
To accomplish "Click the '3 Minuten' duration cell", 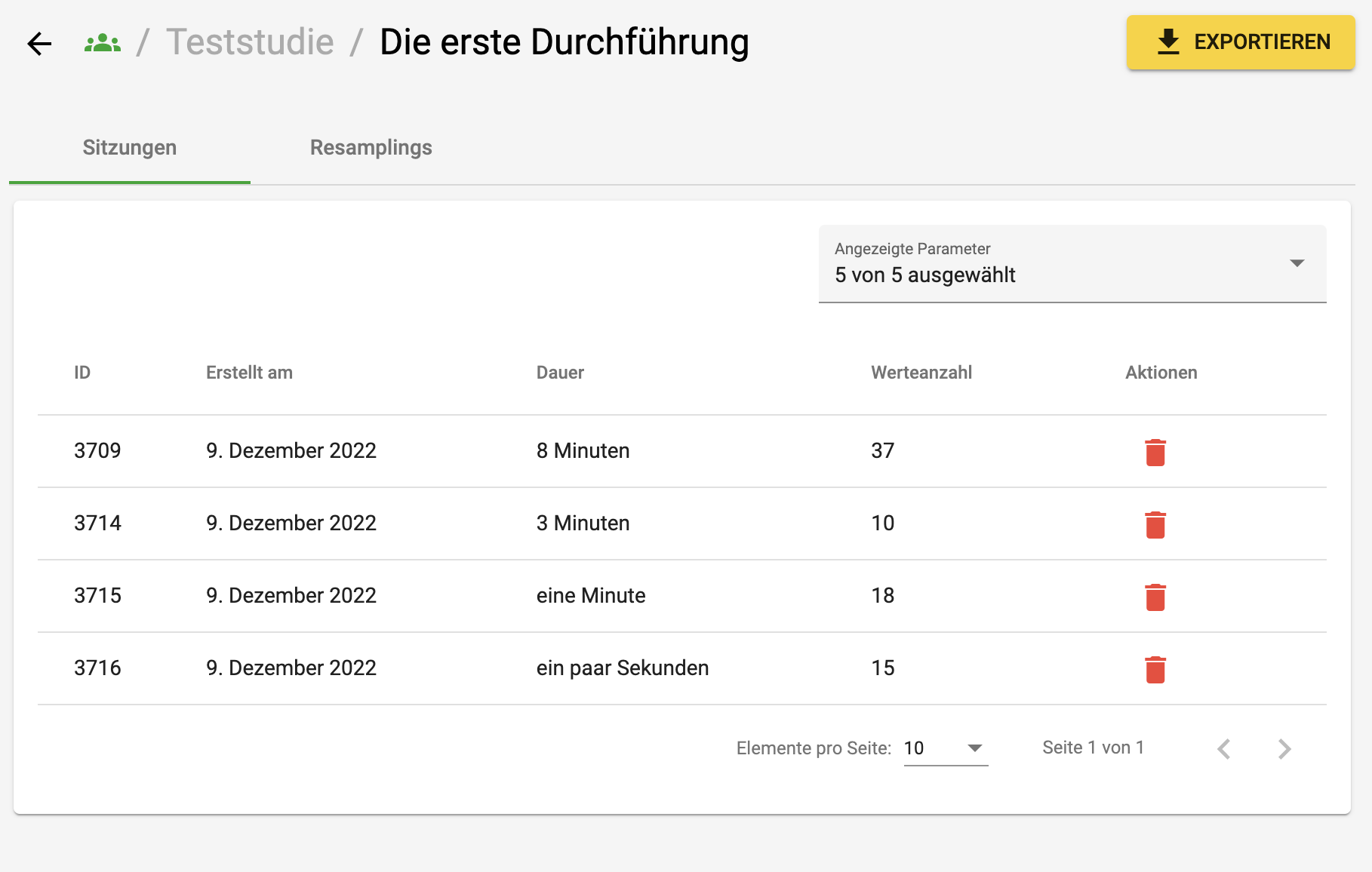I will click(583, 523).
